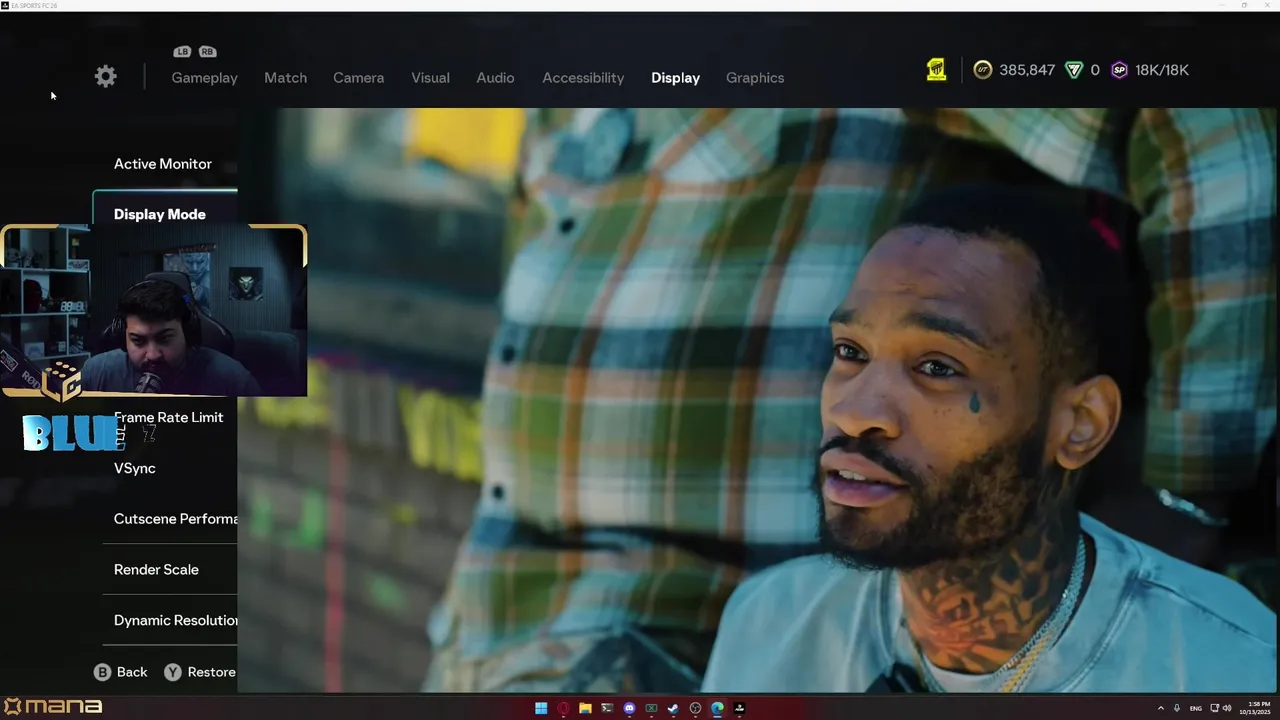Open the clock and date panel

(1255, 708)
